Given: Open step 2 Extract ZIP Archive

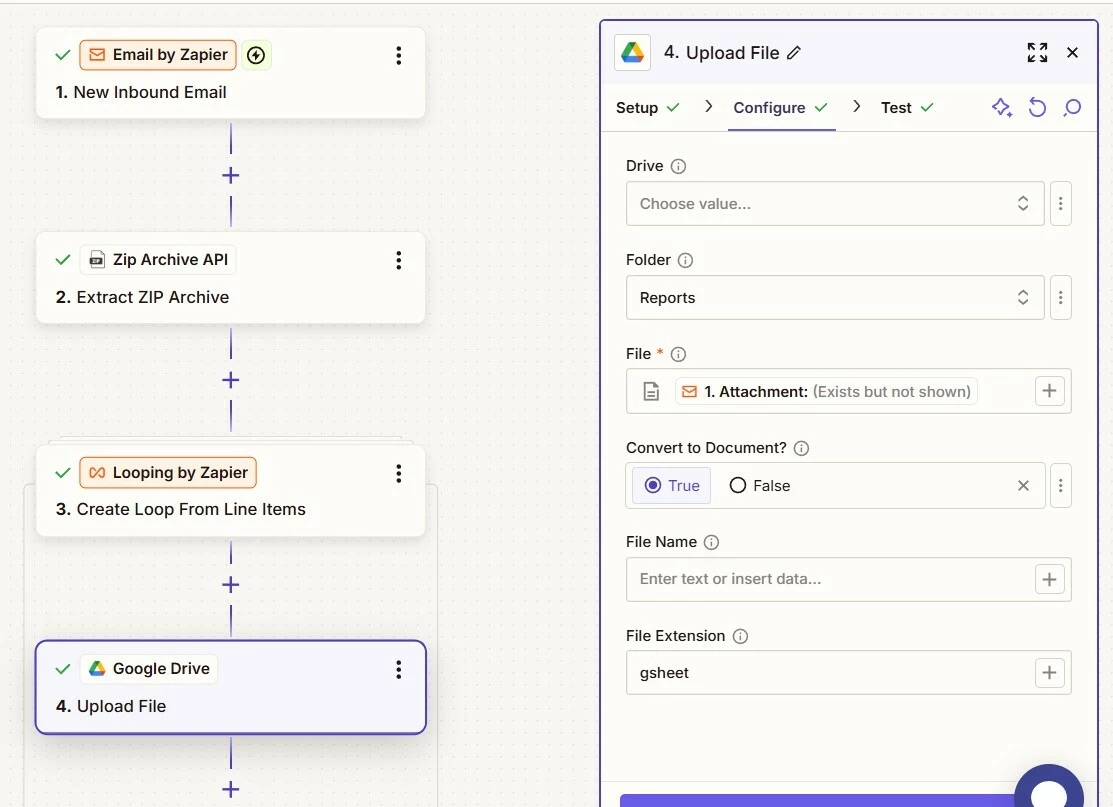Looking at the screenshot, I should (x=231, y=278).
